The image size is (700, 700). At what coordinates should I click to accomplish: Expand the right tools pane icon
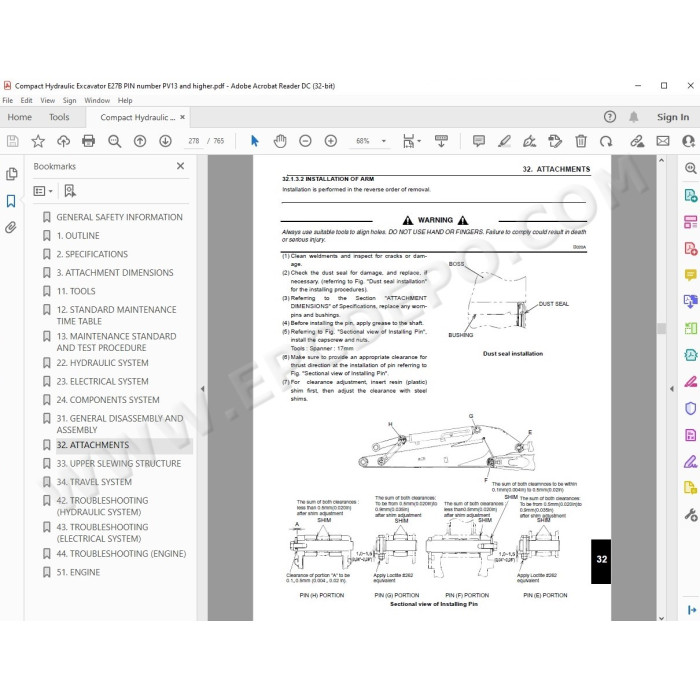(692, 610)
